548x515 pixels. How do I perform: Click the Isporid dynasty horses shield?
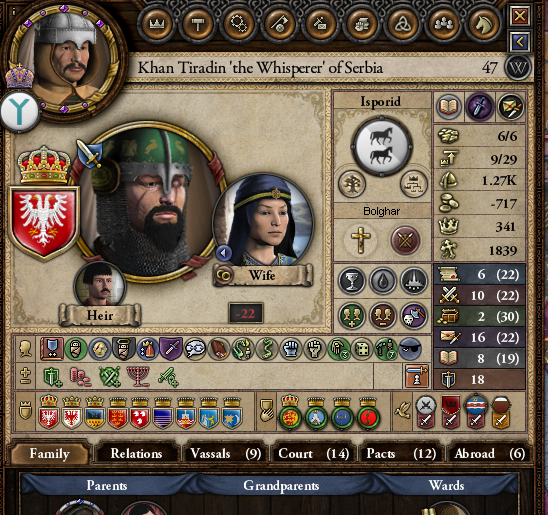(x=382, y=146)
